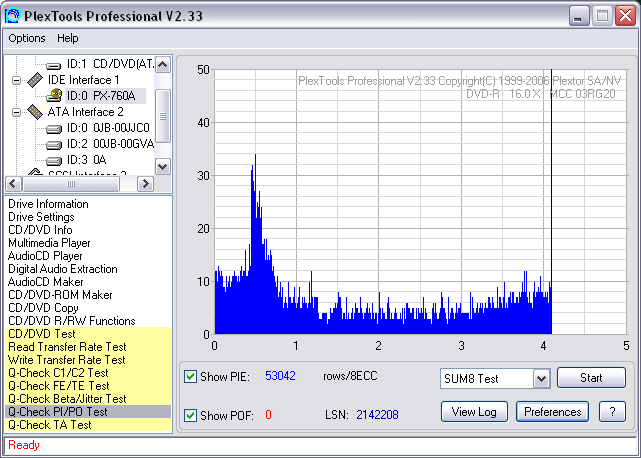Select Write Transfer Rate Test
Image resolution: width=641 pixels, height=458 pixels.
click(88, 360)
